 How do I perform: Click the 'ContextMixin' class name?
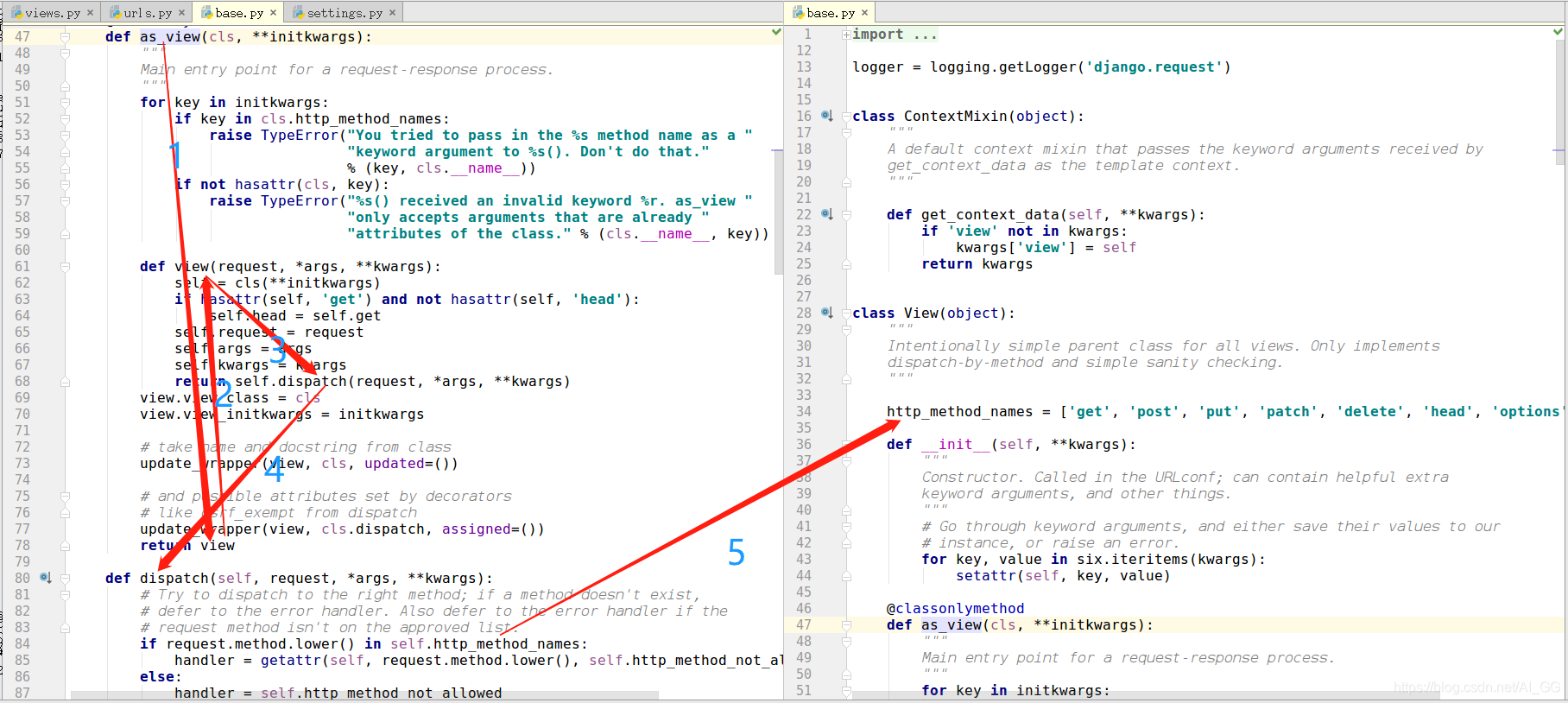coord(955,117)
